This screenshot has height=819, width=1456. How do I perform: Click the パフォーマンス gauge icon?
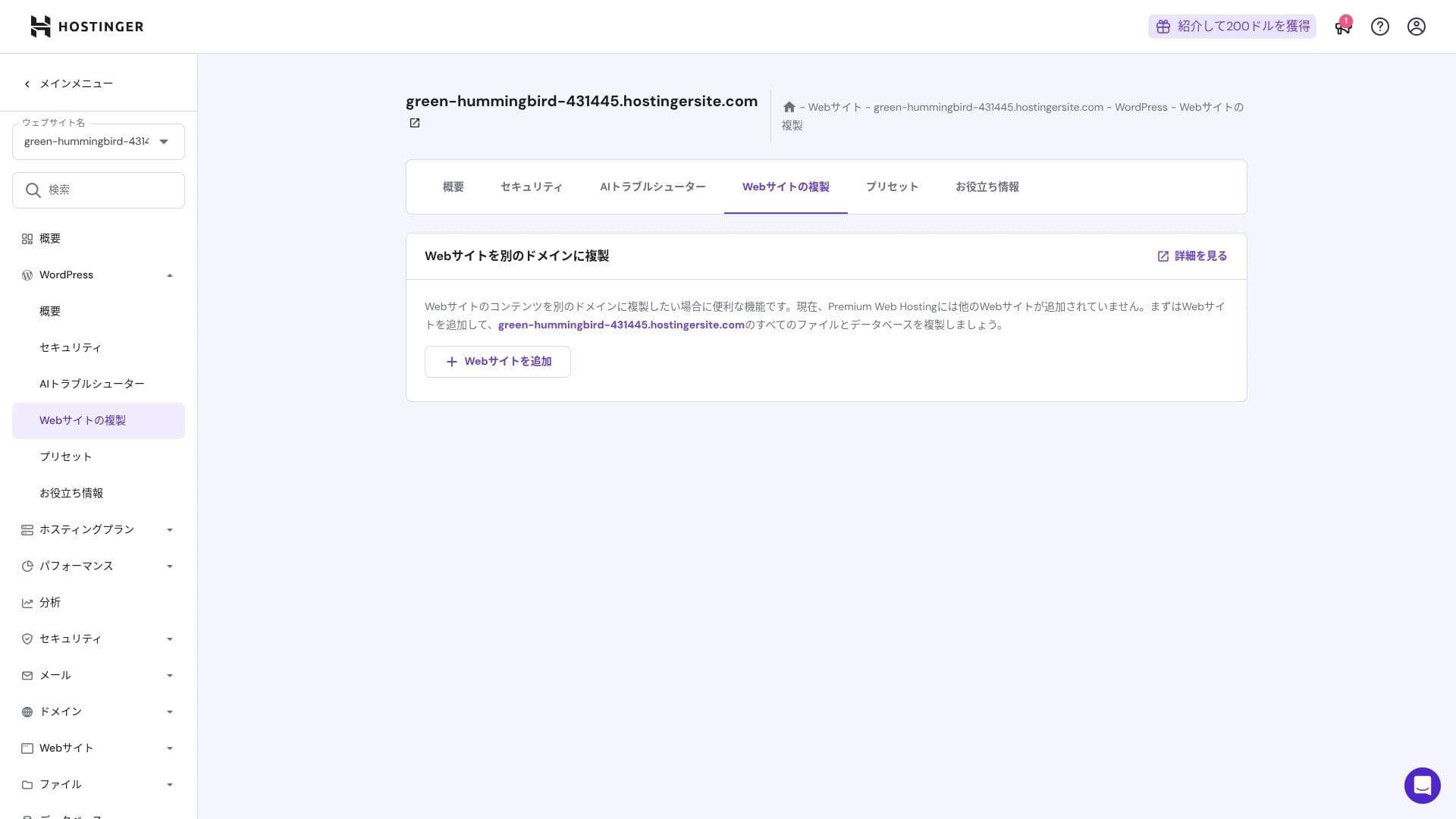[x=27, y=566]
